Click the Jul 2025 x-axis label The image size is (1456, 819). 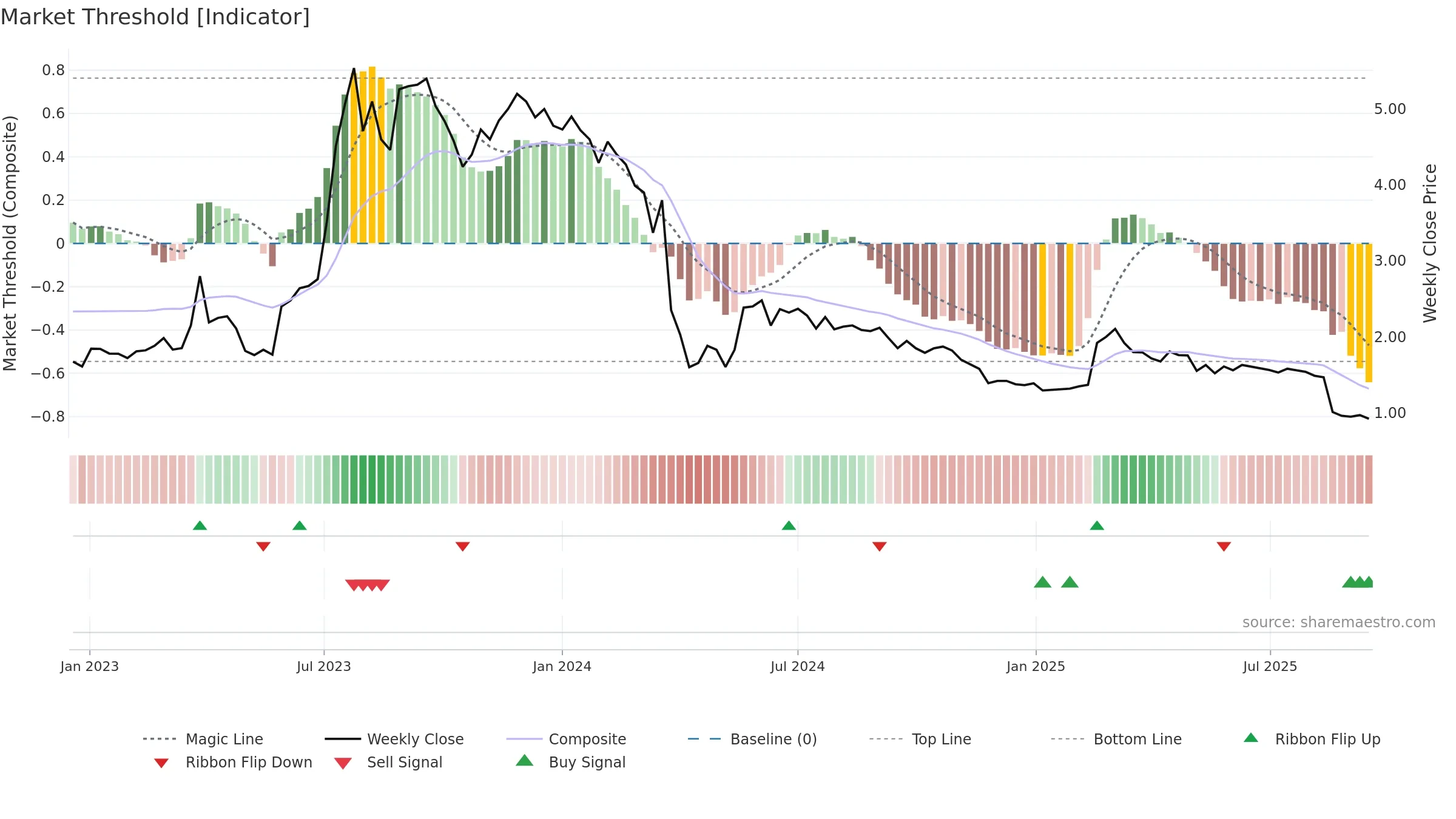coord(1270,666)
